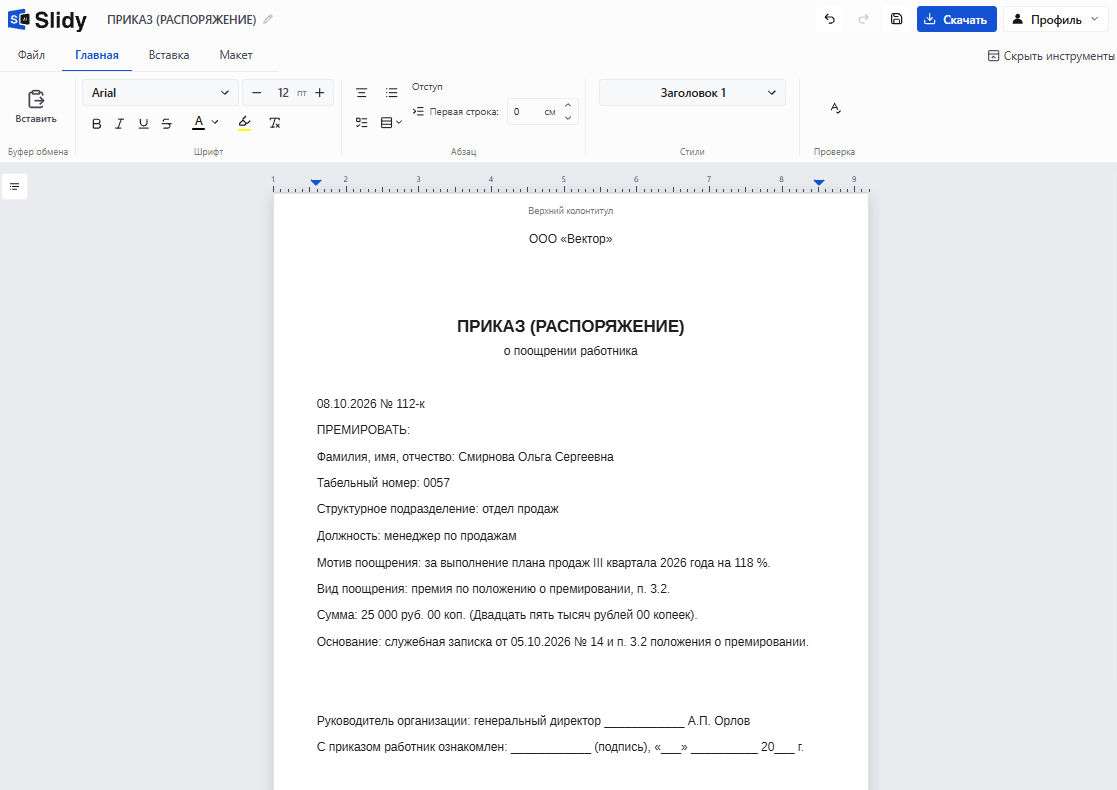Image resolution: width=1117 pixels, height=790 pixels.
Task: Click the pencil icon to rename the document
Action: click(268, 19)
